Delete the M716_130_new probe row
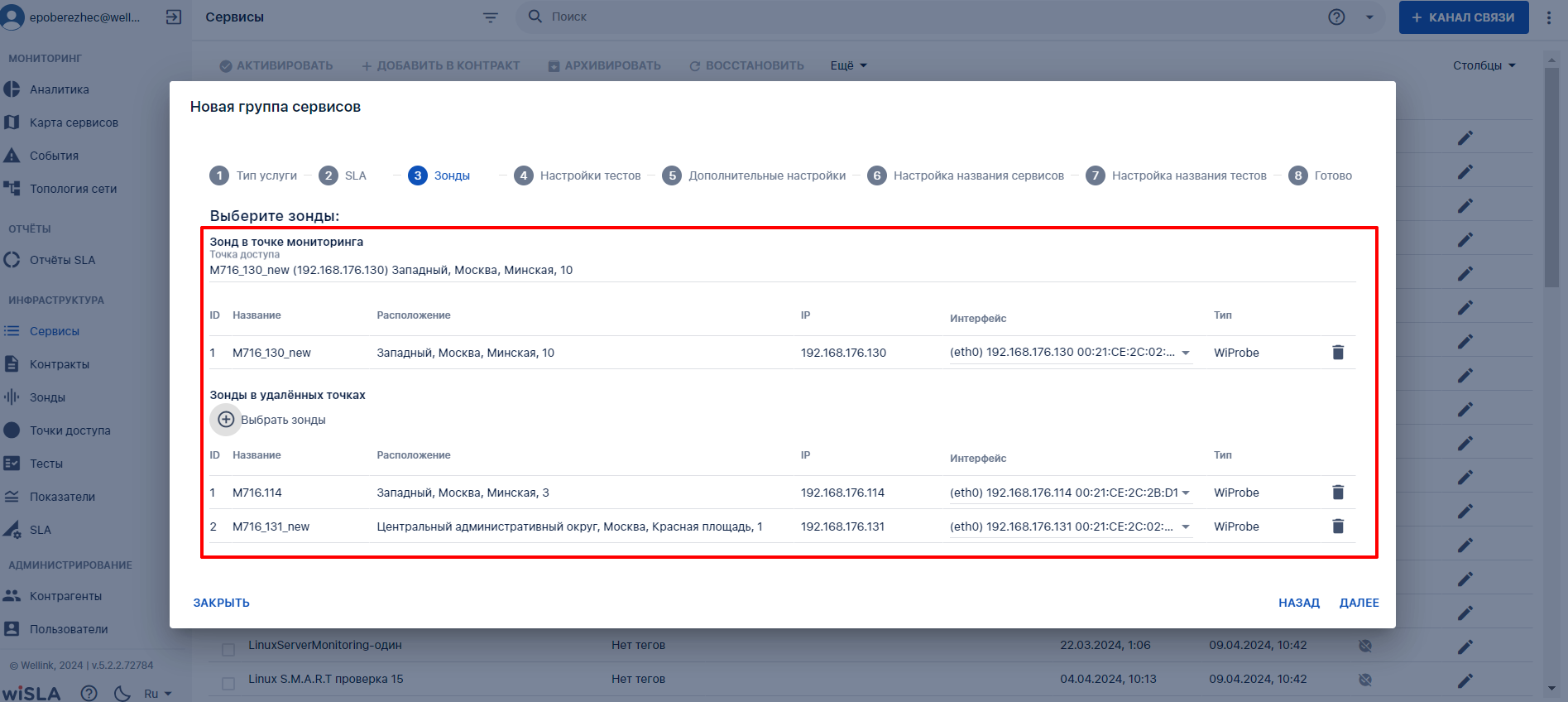 pyautogui.click(x=1337, y=353)
